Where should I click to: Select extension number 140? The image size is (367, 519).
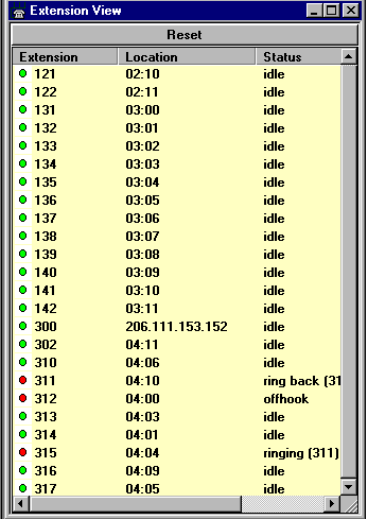pyautogui.click(x=46, y=272)
